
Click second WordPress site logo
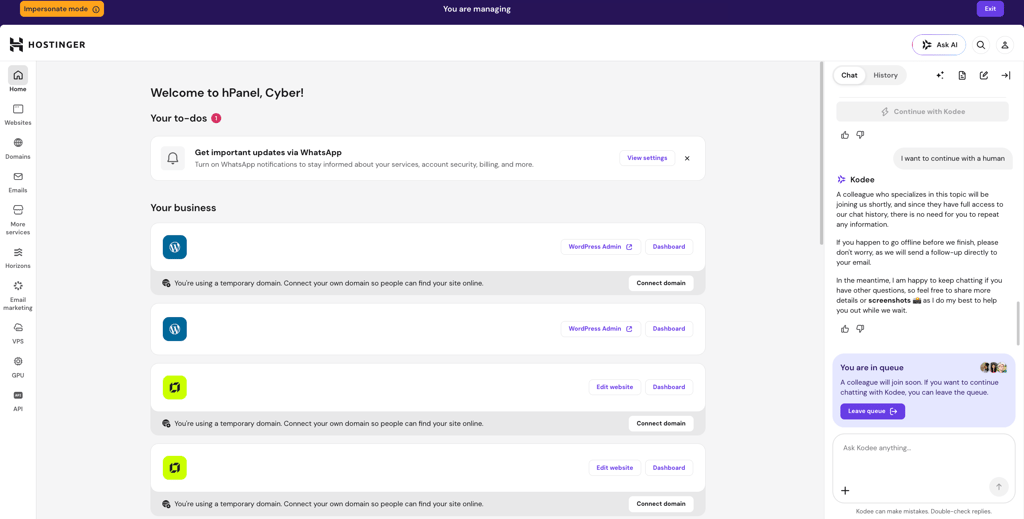point(174,329)
